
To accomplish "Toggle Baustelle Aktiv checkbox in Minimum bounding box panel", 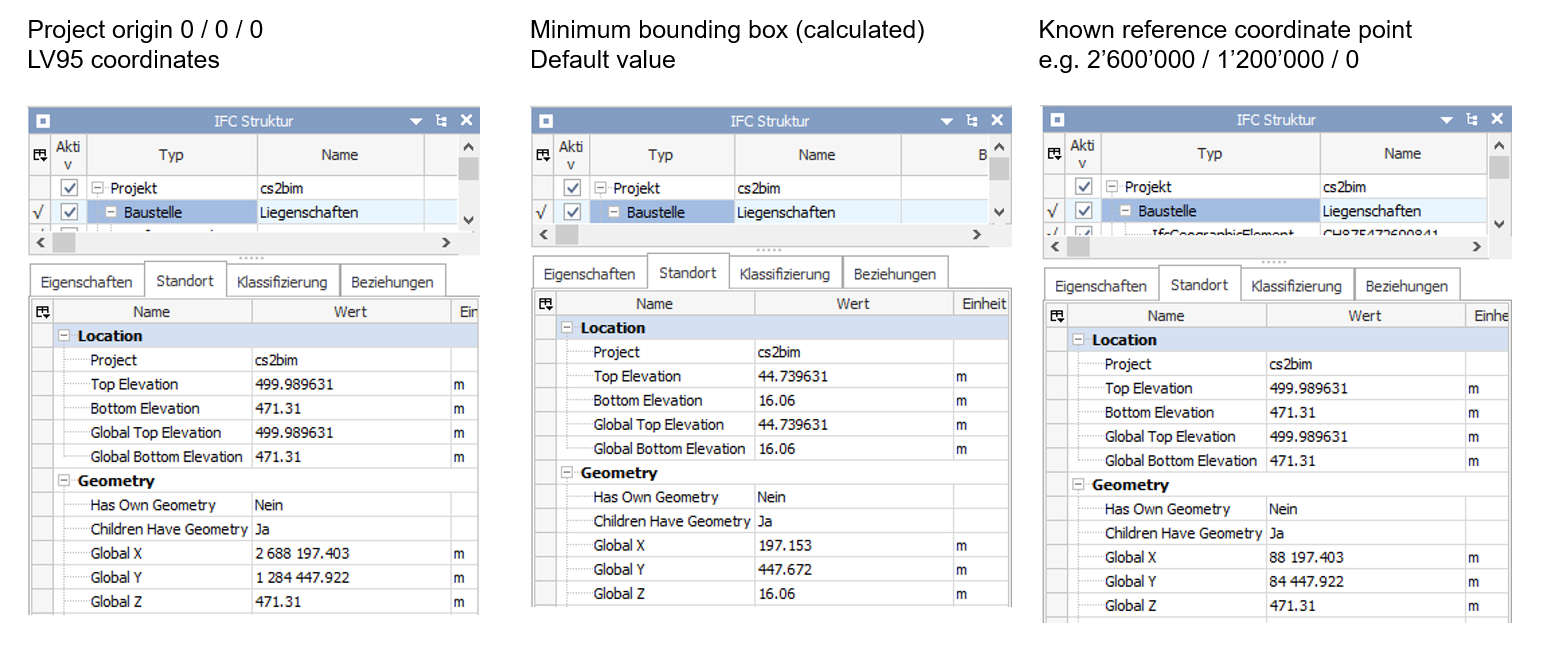I will tap(572, 212).
